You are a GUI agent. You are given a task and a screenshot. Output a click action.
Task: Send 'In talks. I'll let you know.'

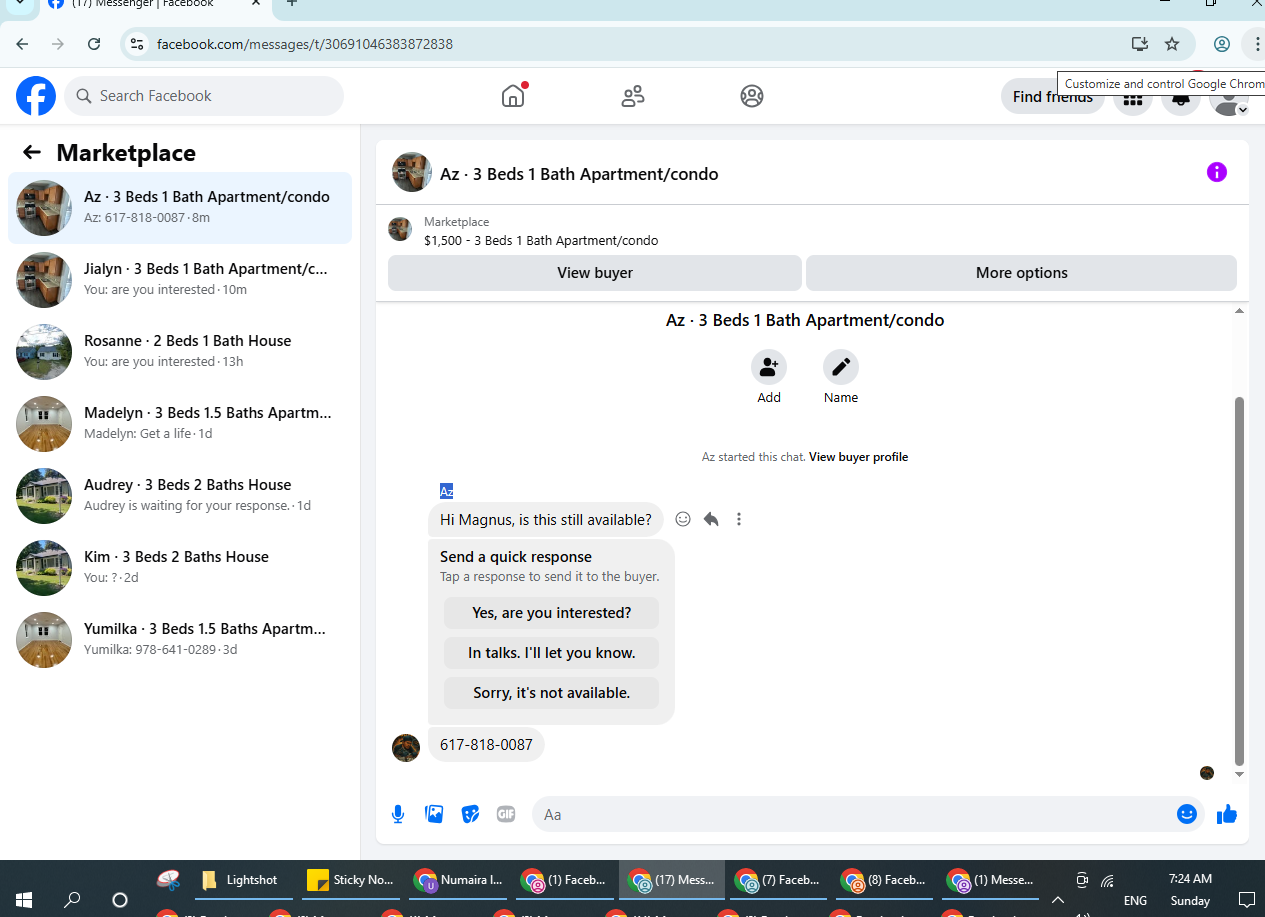[x=551, y=653]
